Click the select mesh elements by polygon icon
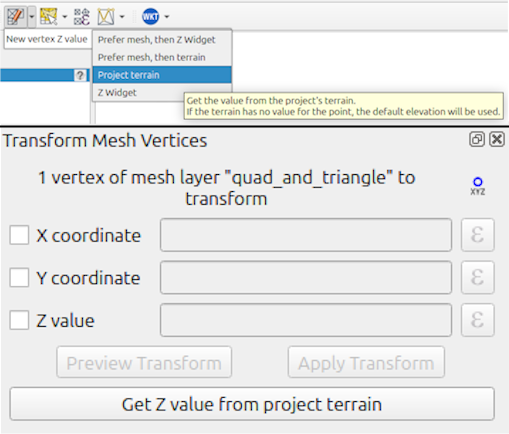The image size is (509, 434). (x=49, y=17)
